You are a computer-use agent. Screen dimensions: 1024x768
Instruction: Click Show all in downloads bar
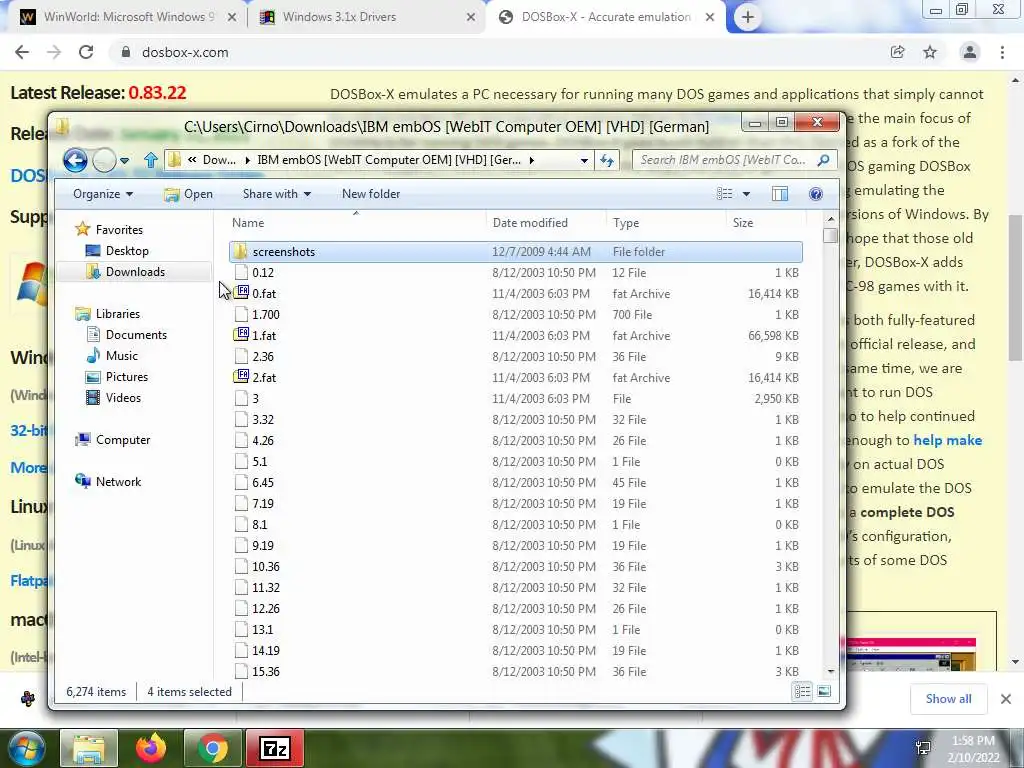(x=948, y=699)
